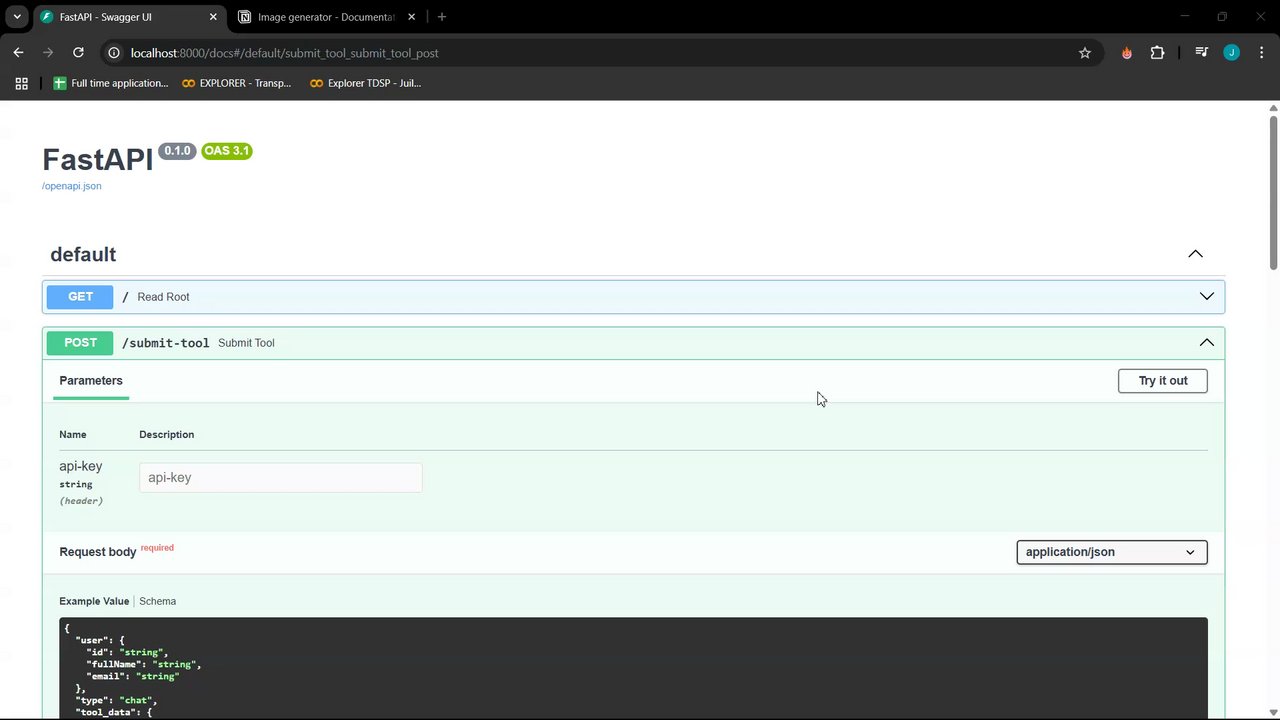
Task: Open a new tab with the plus icon
Action: click(442, 17)
